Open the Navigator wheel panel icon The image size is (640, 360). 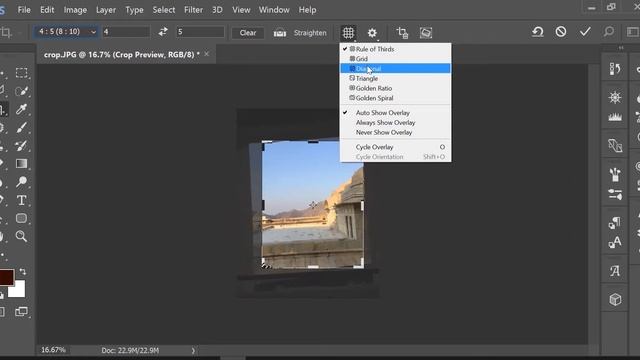615,98
